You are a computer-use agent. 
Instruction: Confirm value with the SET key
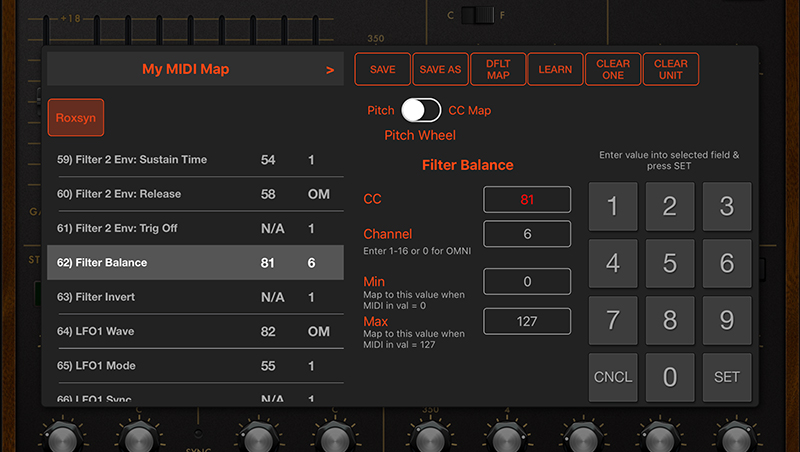pos(727,378)
